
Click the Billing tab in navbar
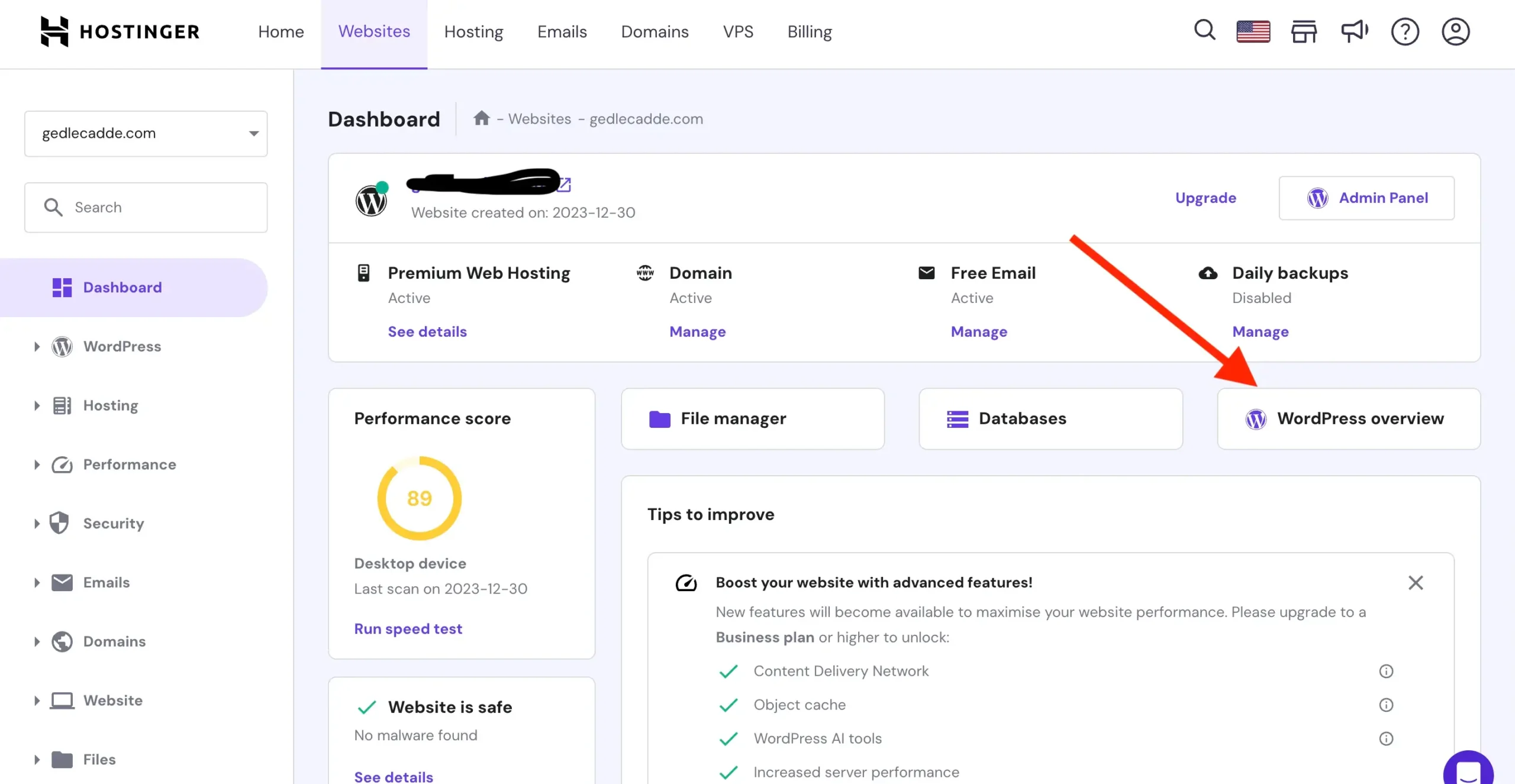(810, 31)
